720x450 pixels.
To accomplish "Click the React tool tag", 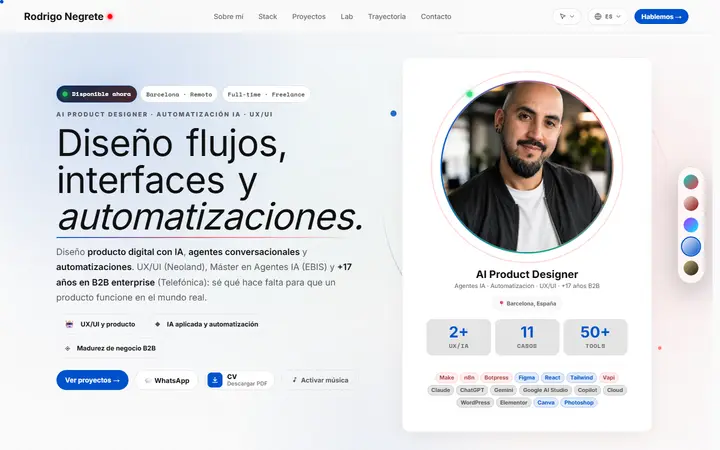I will pyautogui.click(x=552, y=377).
